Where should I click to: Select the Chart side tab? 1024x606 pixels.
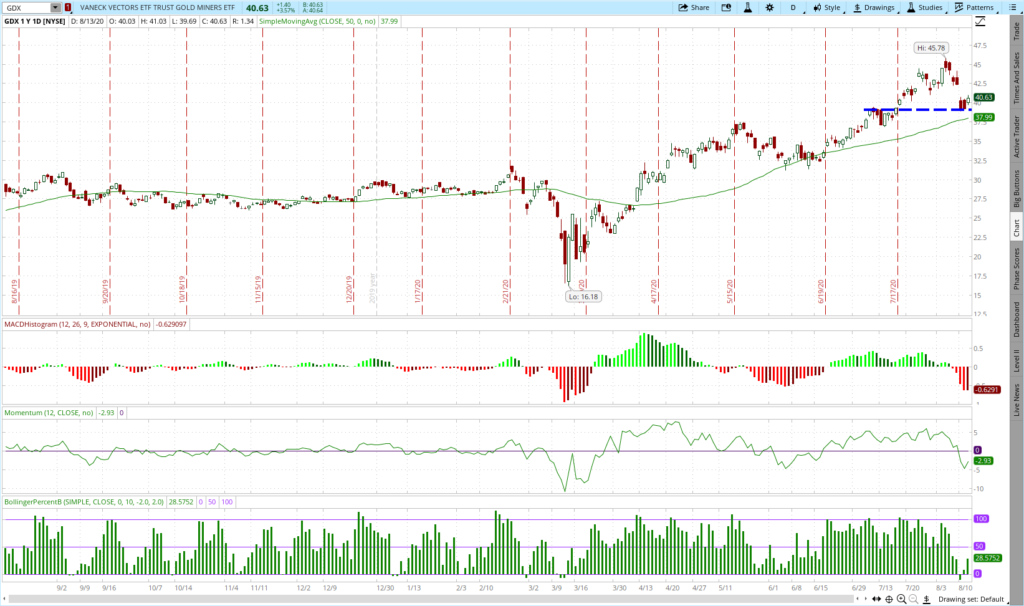[x=1016, y=227]
